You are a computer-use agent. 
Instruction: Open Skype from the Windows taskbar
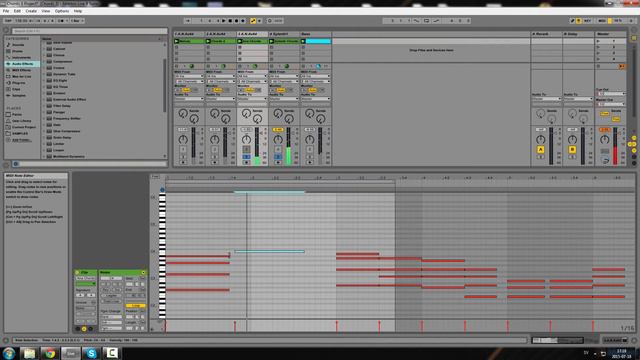pyautogui.click(x=91, y=353)
